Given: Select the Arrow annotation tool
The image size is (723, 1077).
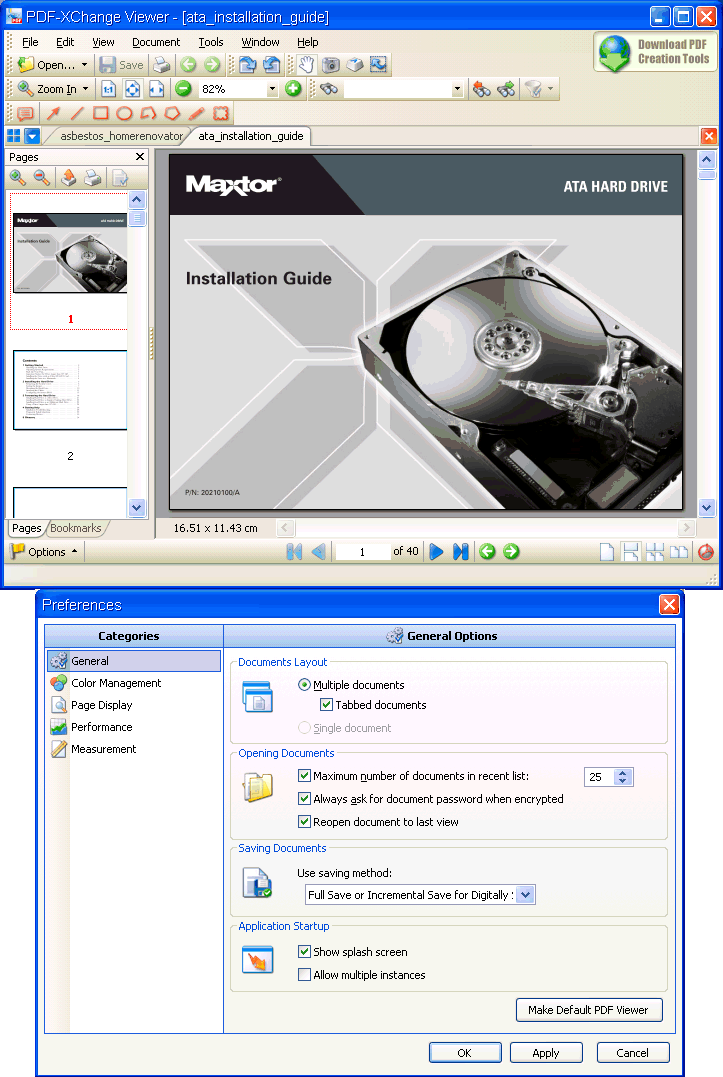Looking at the screenshot, I should 54,113.
